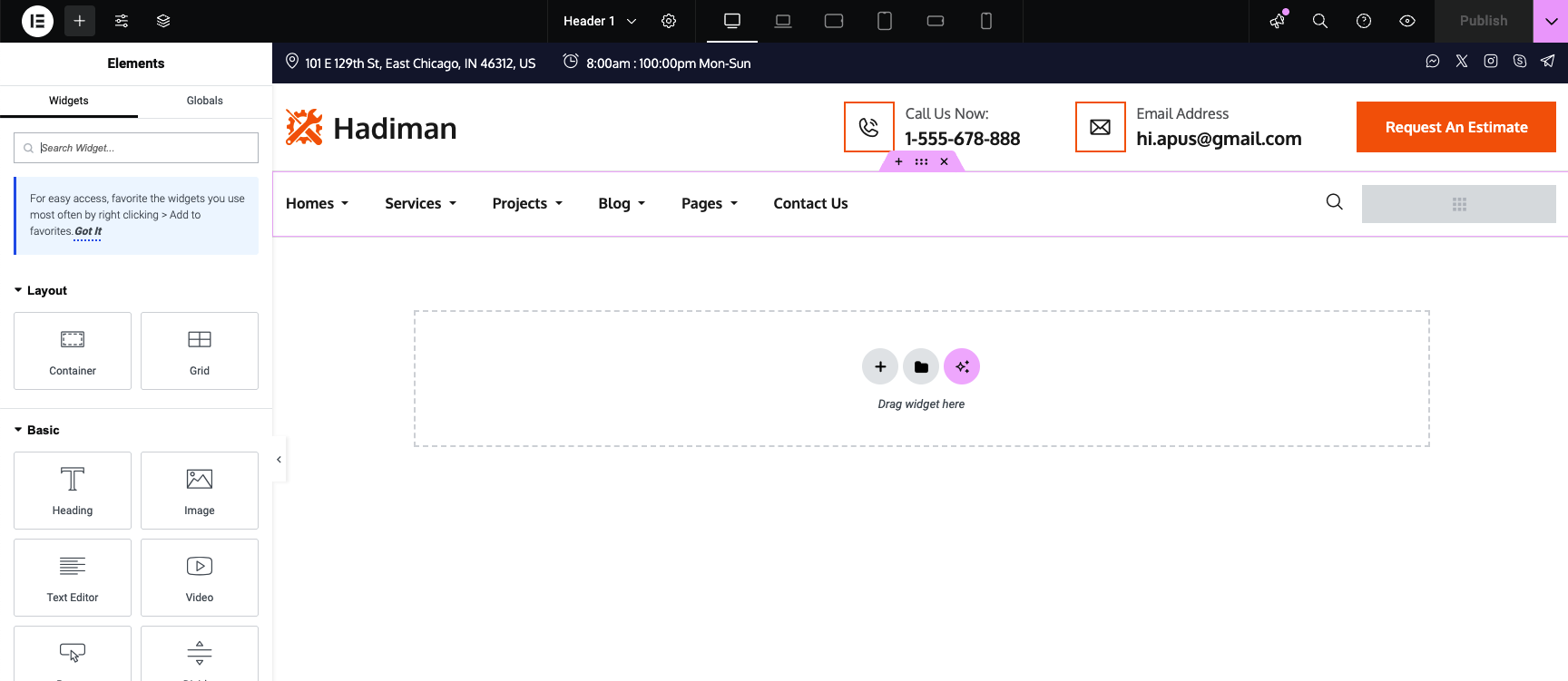This screenshot has height=681, width=1568.
Task: Open the Elementor logo menu
Action: (x=37, y=21)
